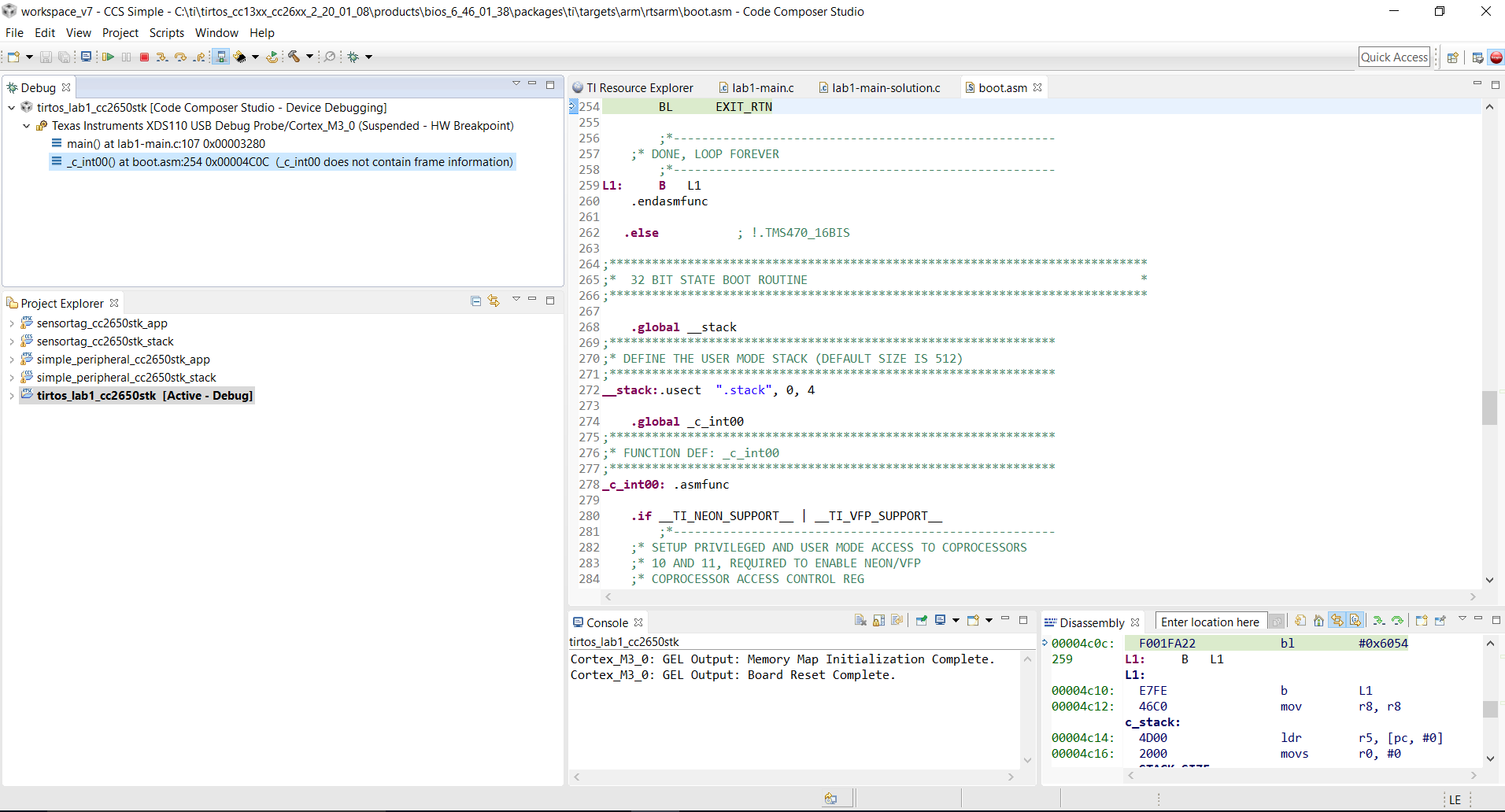Click the Step Return icon
Image resolution: width=1505 pixels, height=812 pixels.
tap(199, 57)
